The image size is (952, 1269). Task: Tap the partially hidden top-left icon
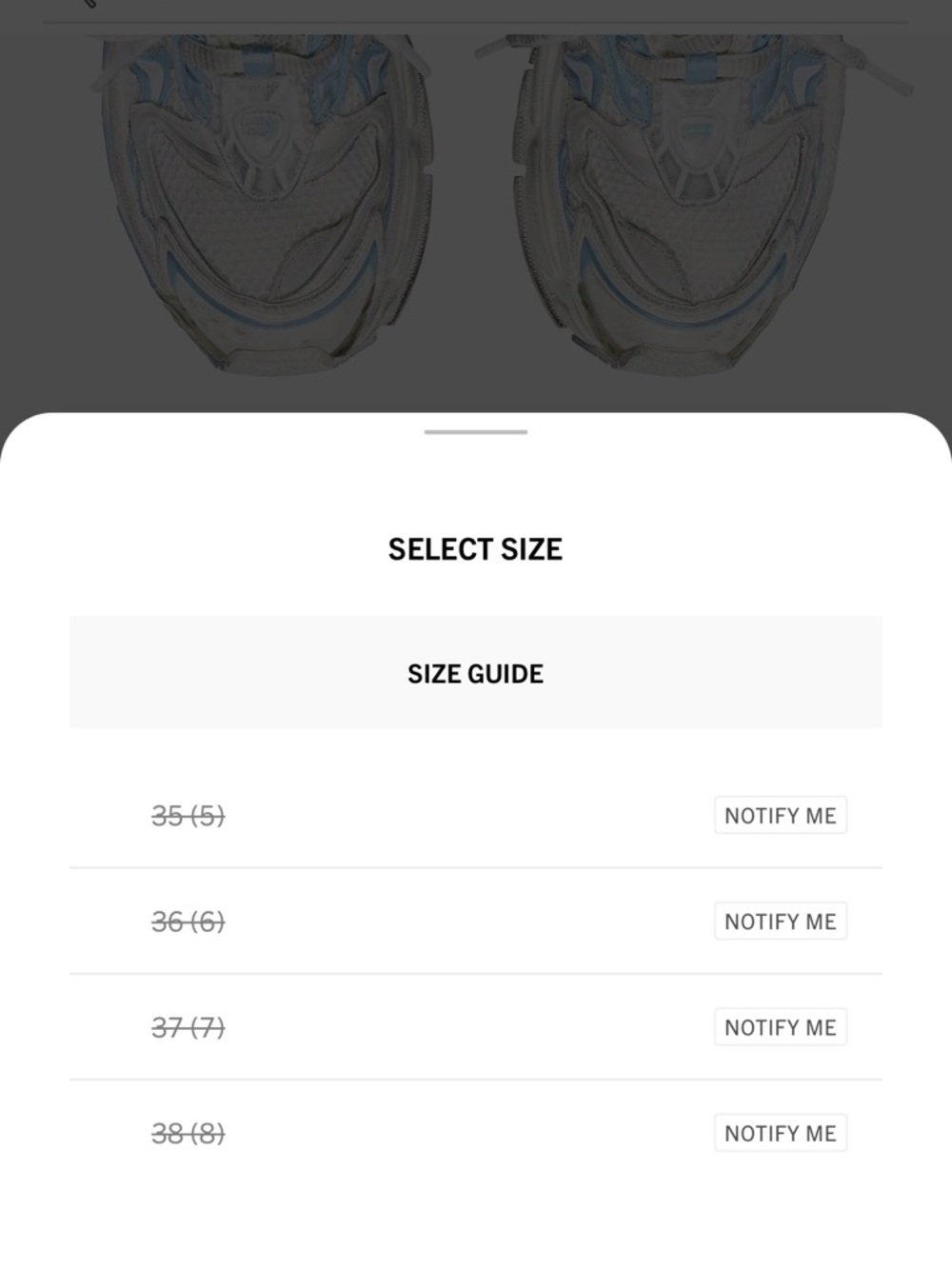89,4
